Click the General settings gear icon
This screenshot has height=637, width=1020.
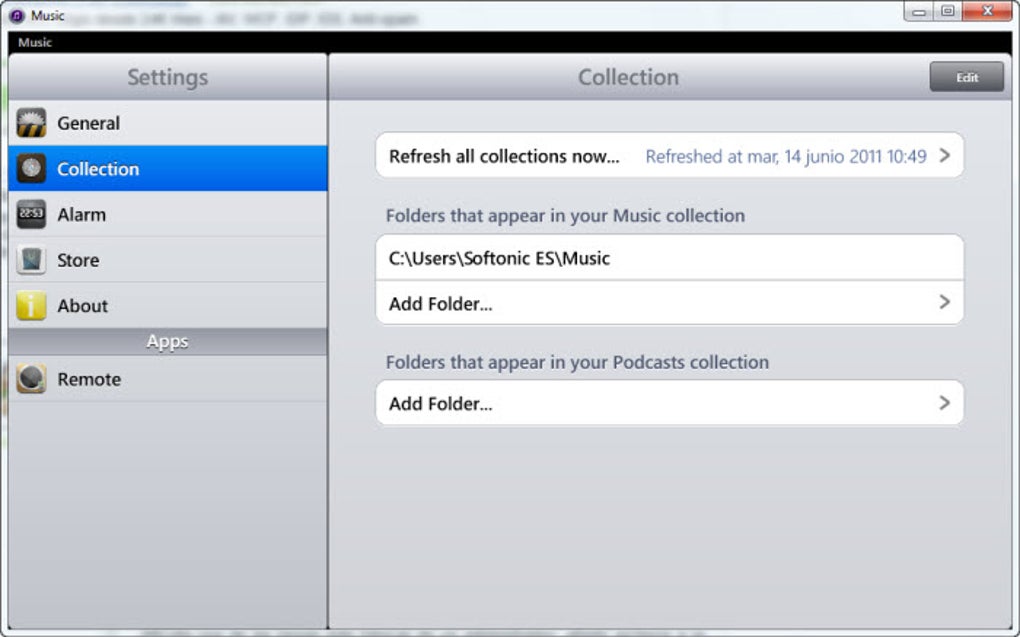(31, 123)
